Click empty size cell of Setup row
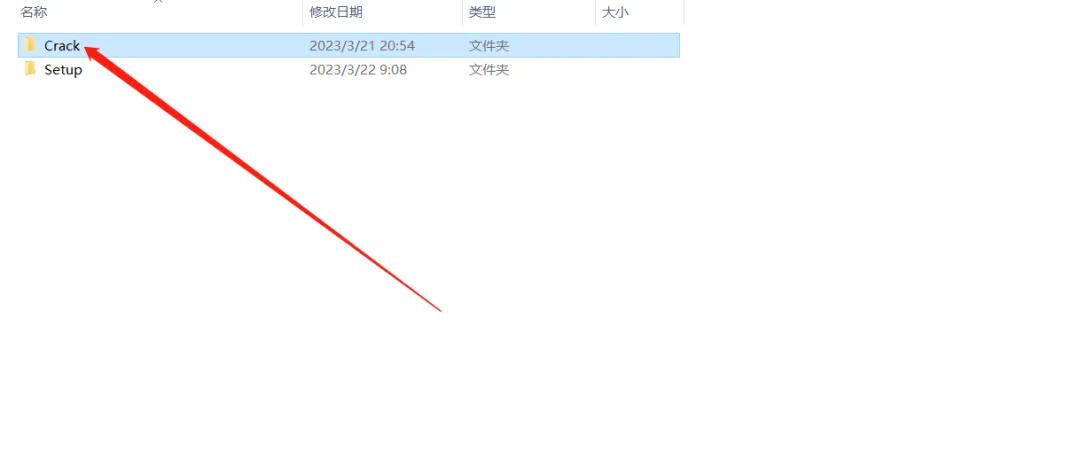Image resolution: width=1080 pixels, height=451 pixels. [x=638, y=70]
